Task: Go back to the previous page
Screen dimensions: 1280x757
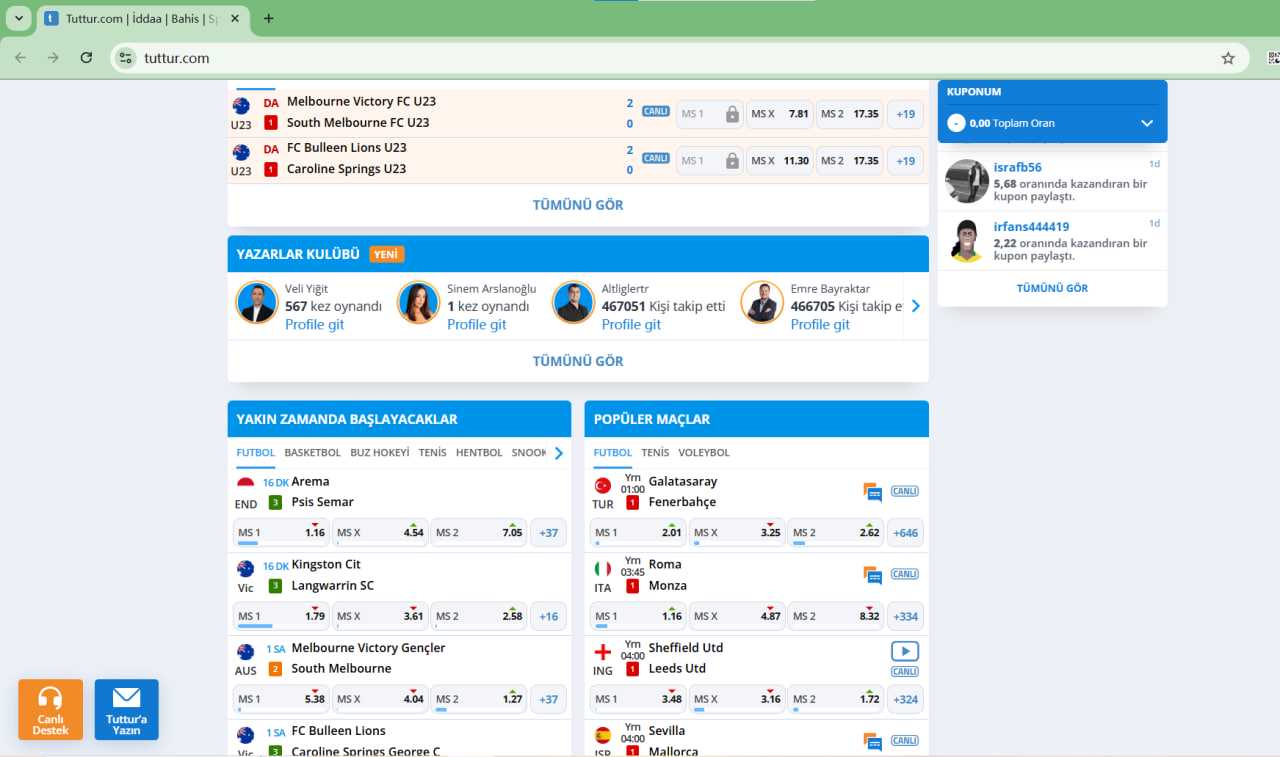Action: (20, 58)
